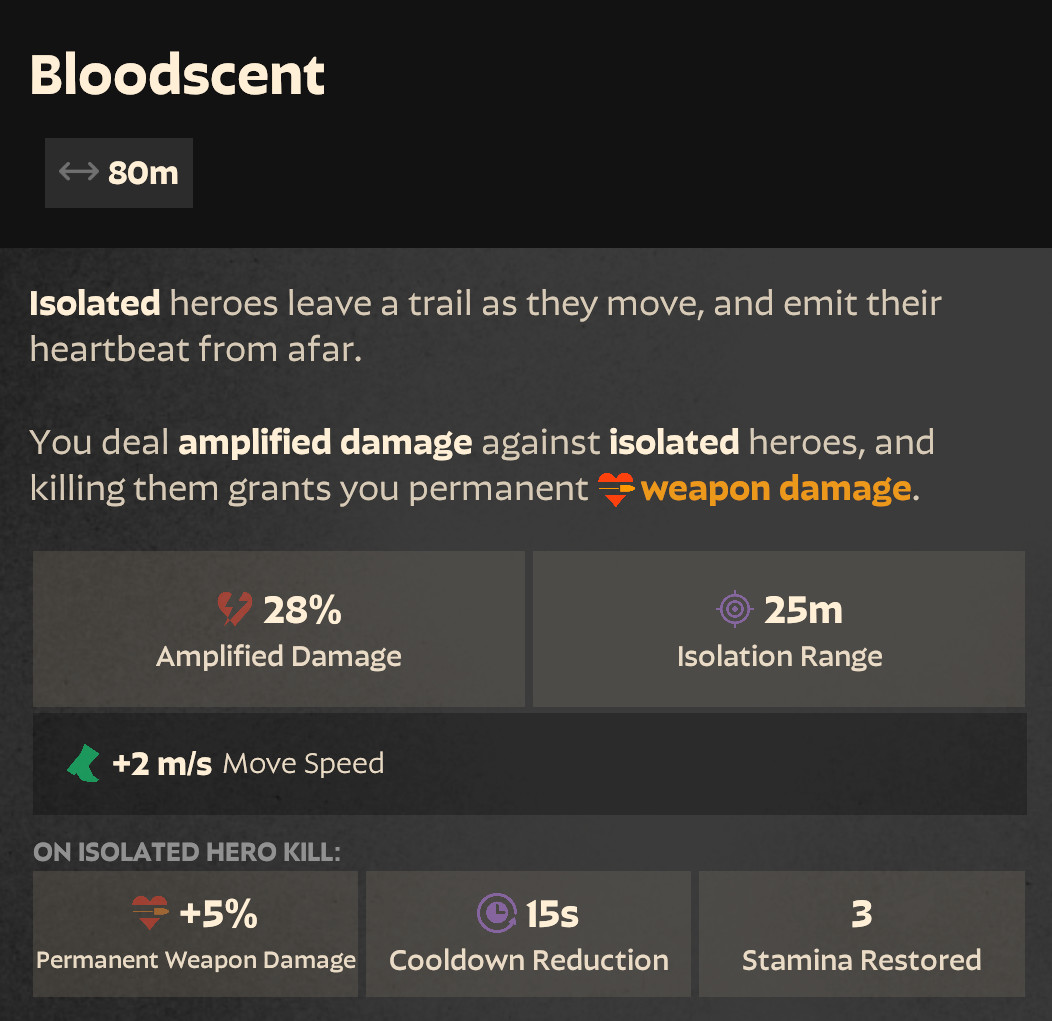This screenshot has height=1021, width=1052.
Task: Select the 3 Stamina Restored box
Action: 862,934
